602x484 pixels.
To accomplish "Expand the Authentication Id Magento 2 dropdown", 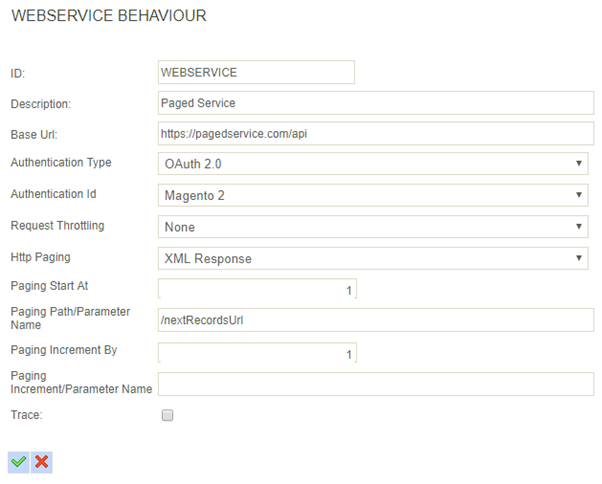I will 373,196.
